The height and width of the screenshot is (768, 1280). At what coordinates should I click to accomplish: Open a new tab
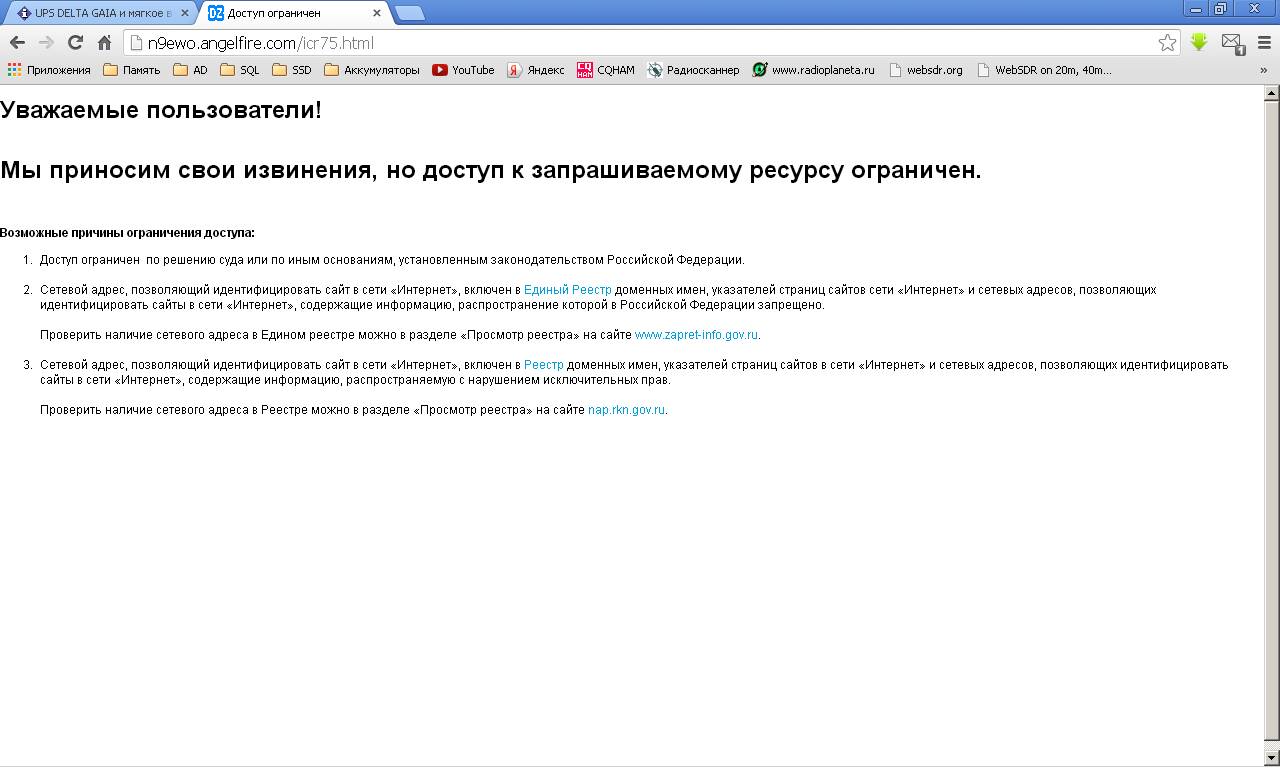point(410,13)
